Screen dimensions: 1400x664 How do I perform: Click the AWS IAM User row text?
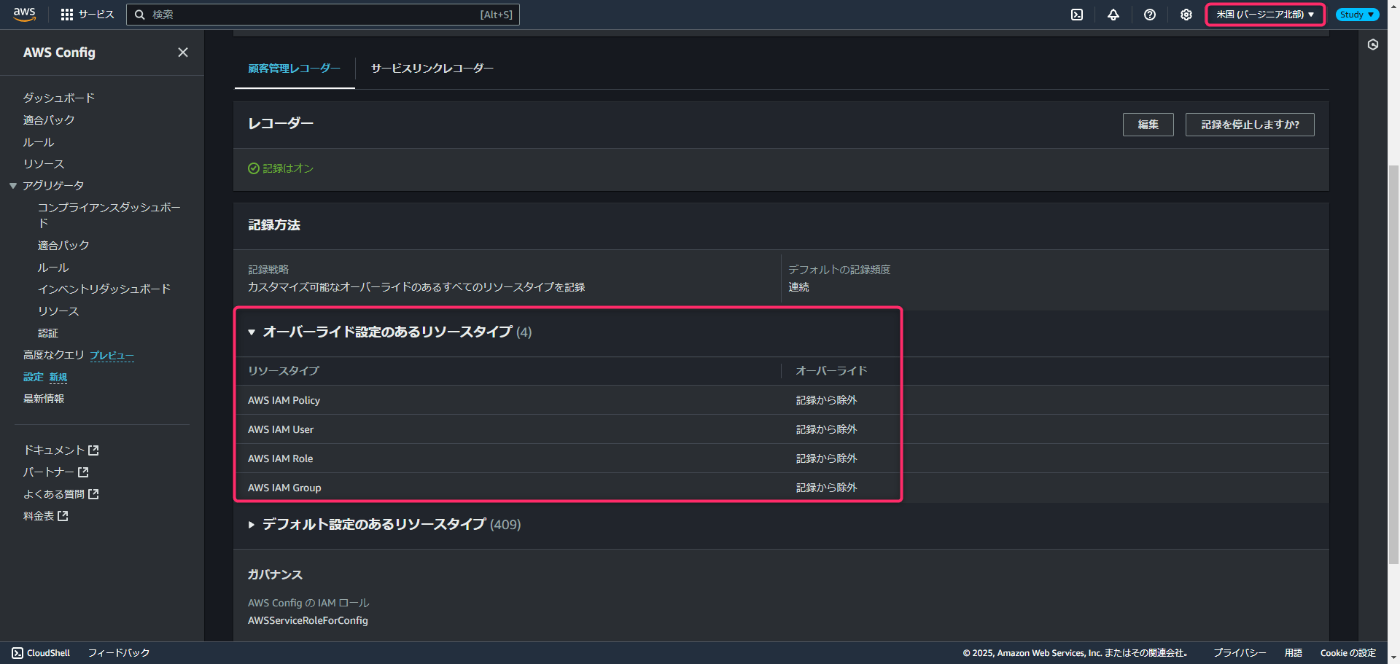point(281,429)
